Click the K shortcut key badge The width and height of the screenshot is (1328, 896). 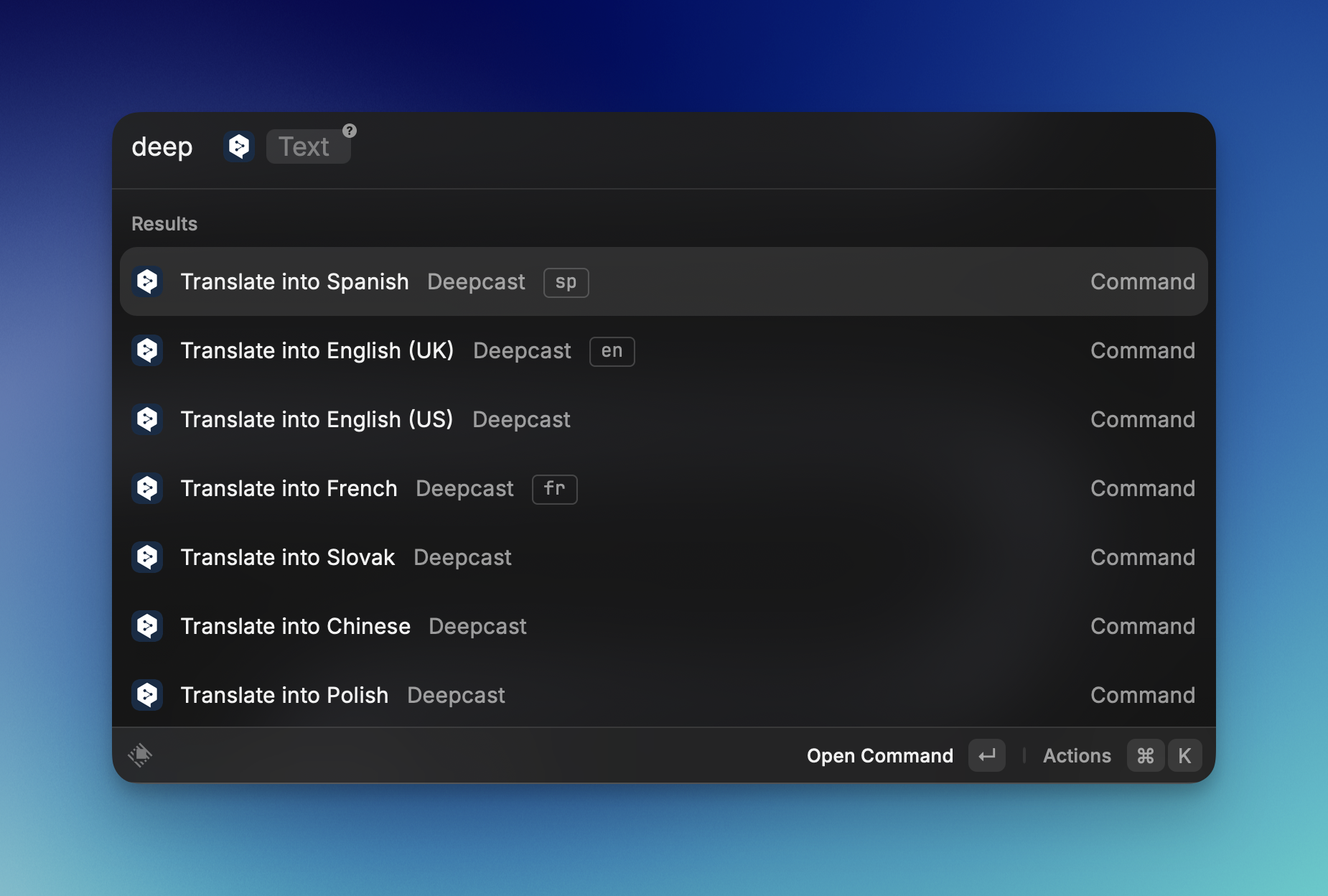tap(1184, 755)
